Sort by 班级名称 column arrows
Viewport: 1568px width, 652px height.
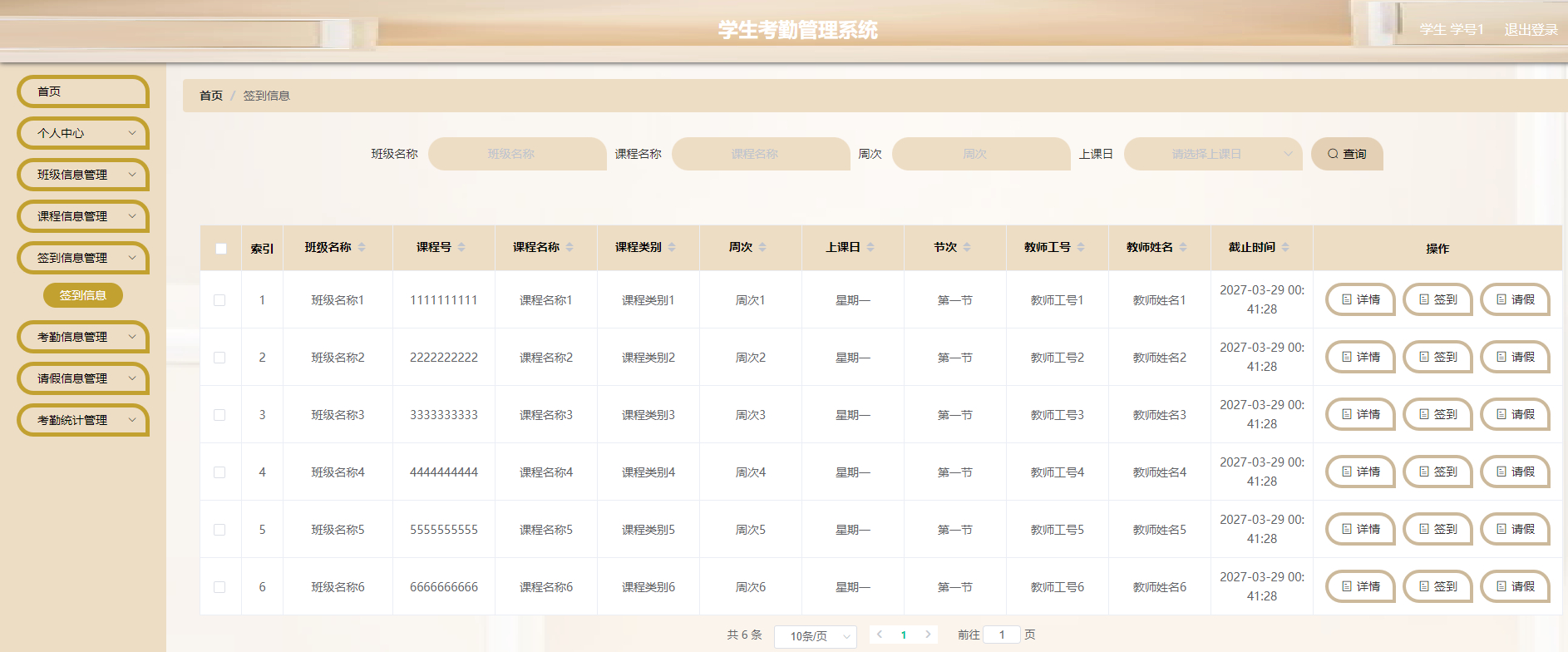[362, 247]
